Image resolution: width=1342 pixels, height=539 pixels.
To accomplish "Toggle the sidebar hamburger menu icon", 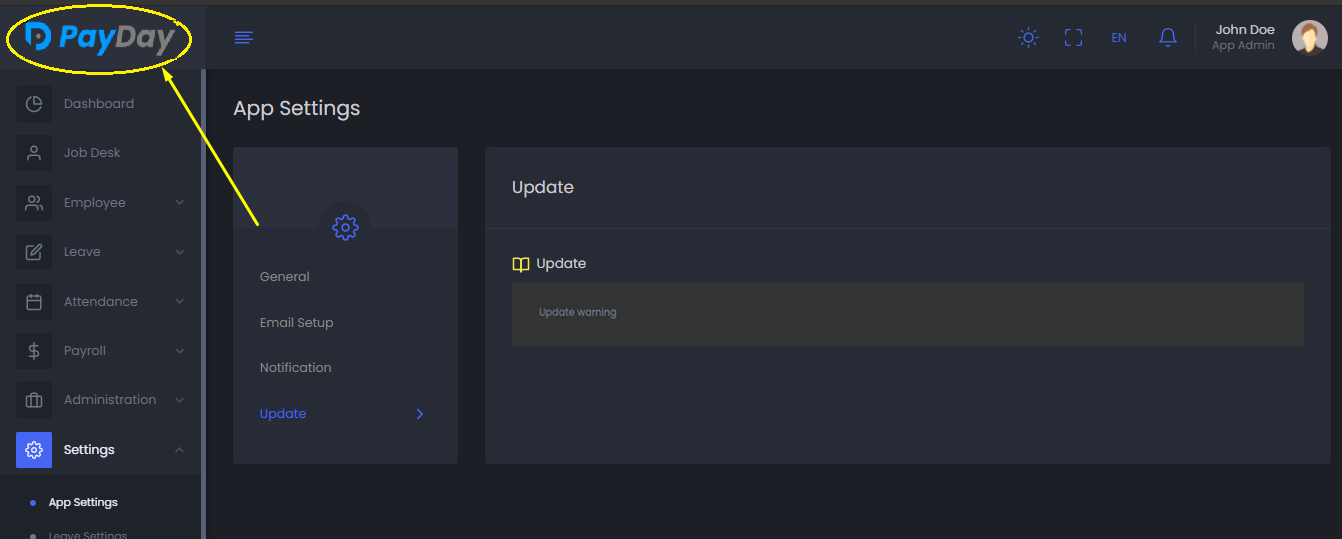I will (243, 38).
